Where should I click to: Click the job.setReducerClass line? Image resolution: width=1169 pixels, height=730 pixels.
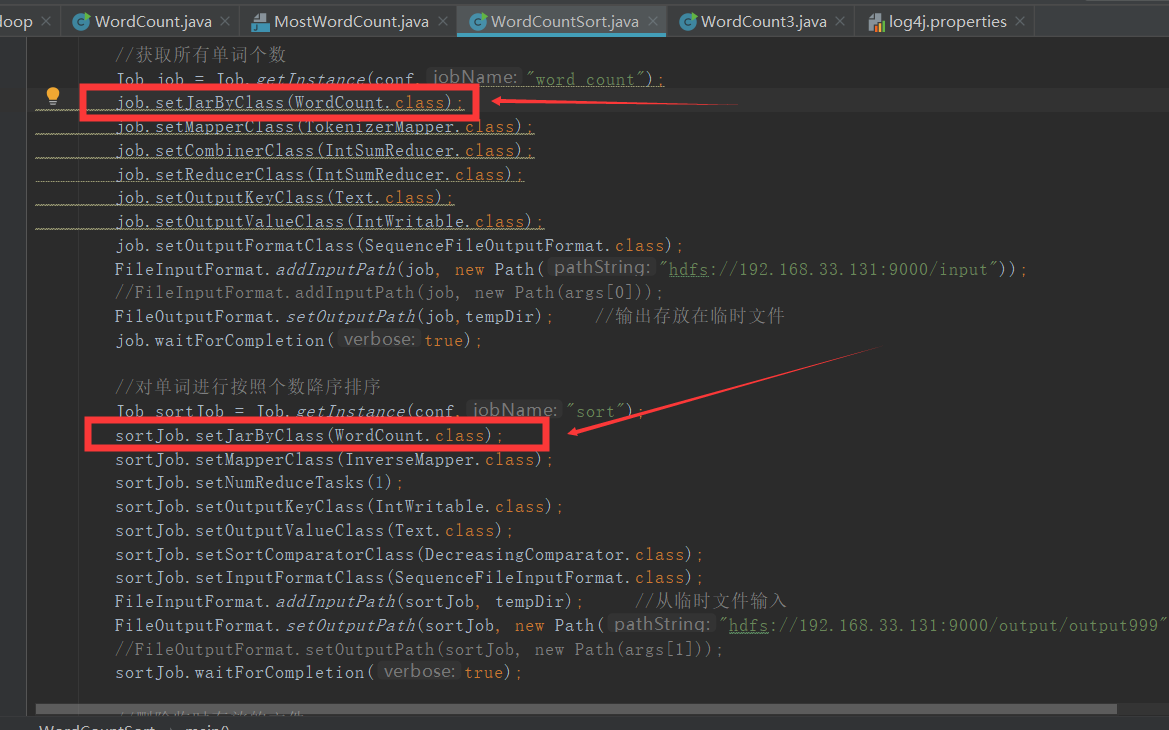319,174
